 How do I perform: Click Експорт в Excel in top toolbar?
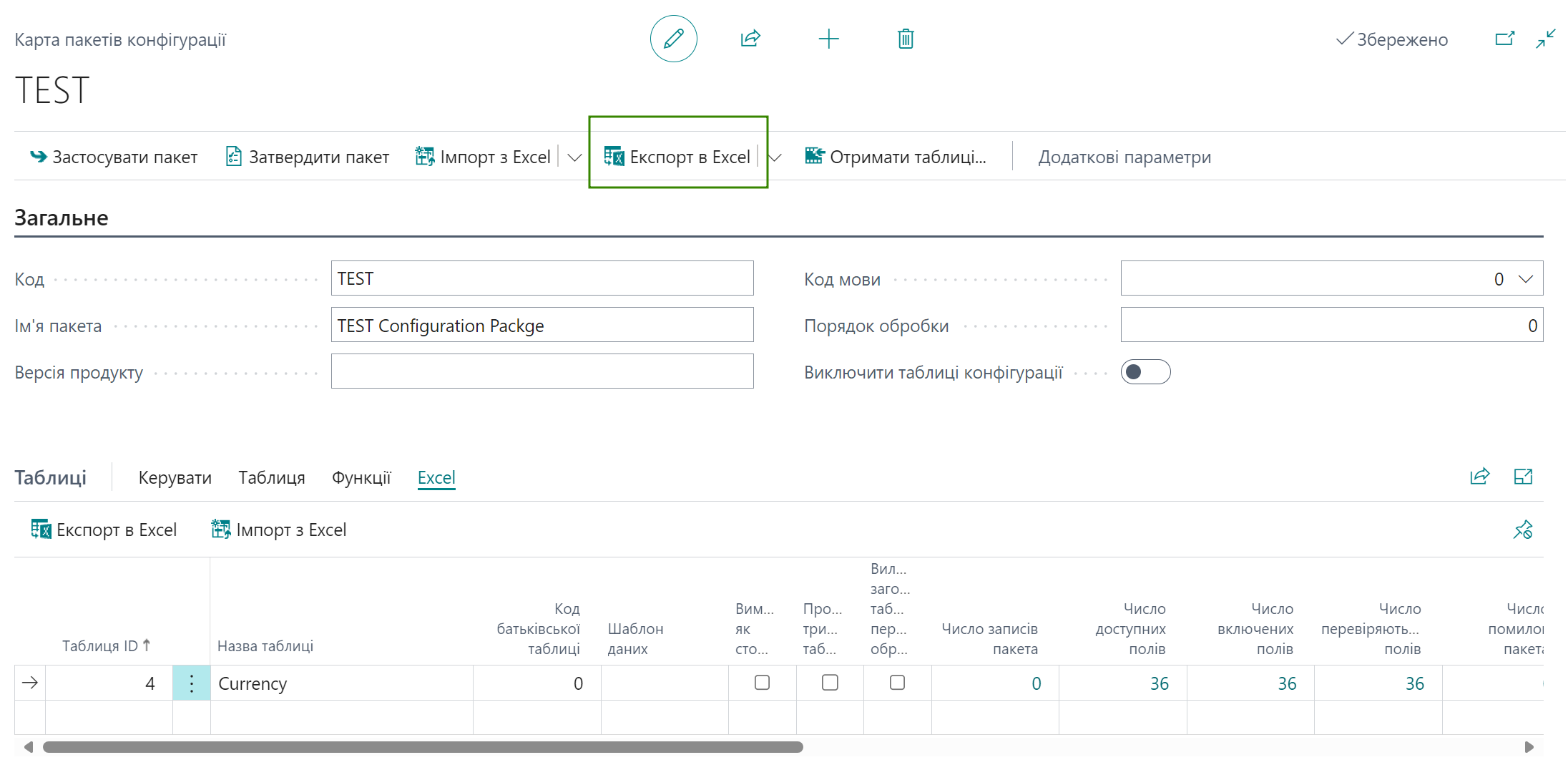coord(677,157)
